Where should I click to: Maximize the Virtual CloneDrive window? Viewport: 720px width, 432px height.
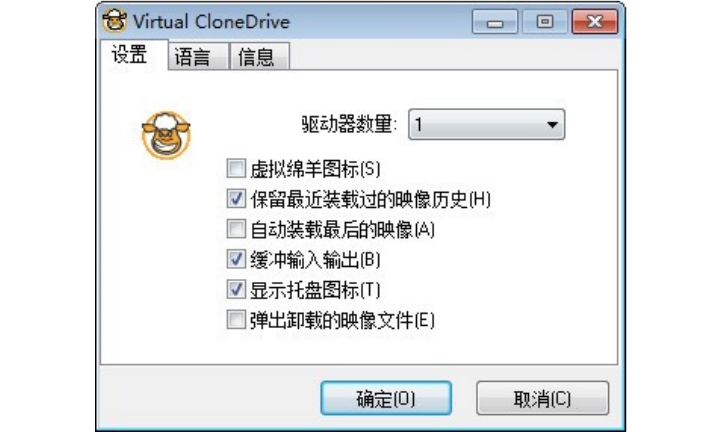coord(545,22)
